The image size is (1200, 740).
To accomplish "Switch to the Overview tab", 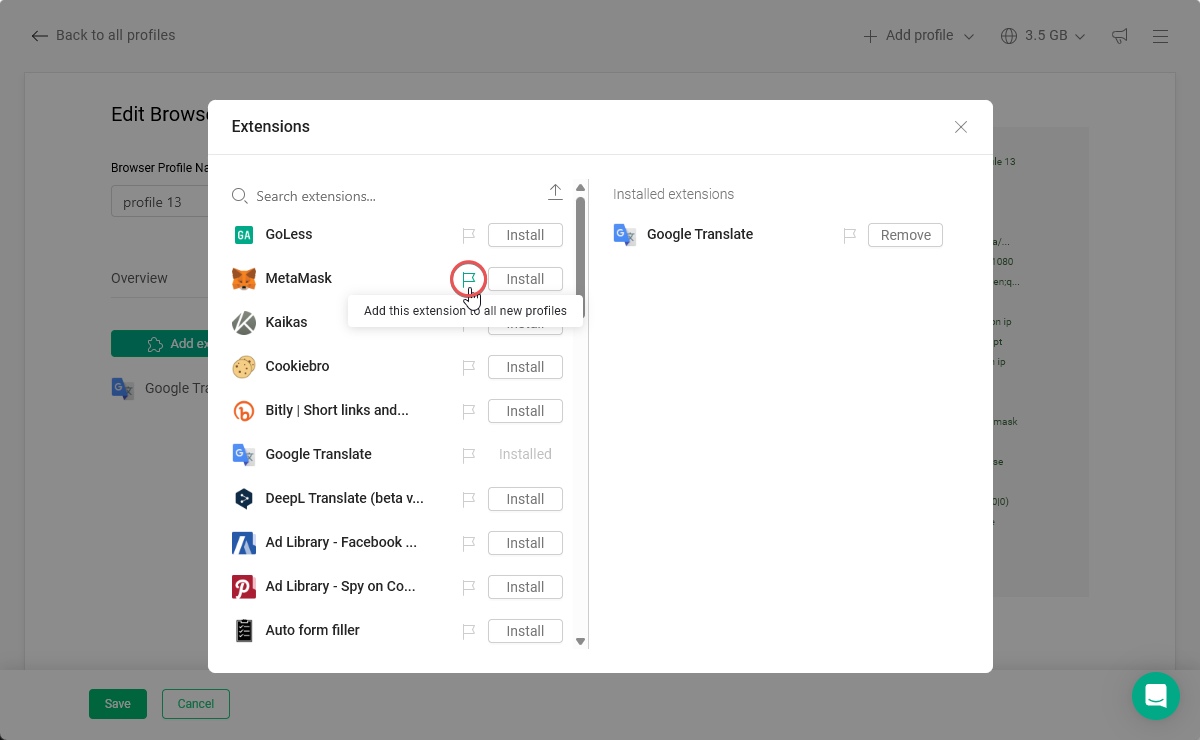I will [139, 278].
